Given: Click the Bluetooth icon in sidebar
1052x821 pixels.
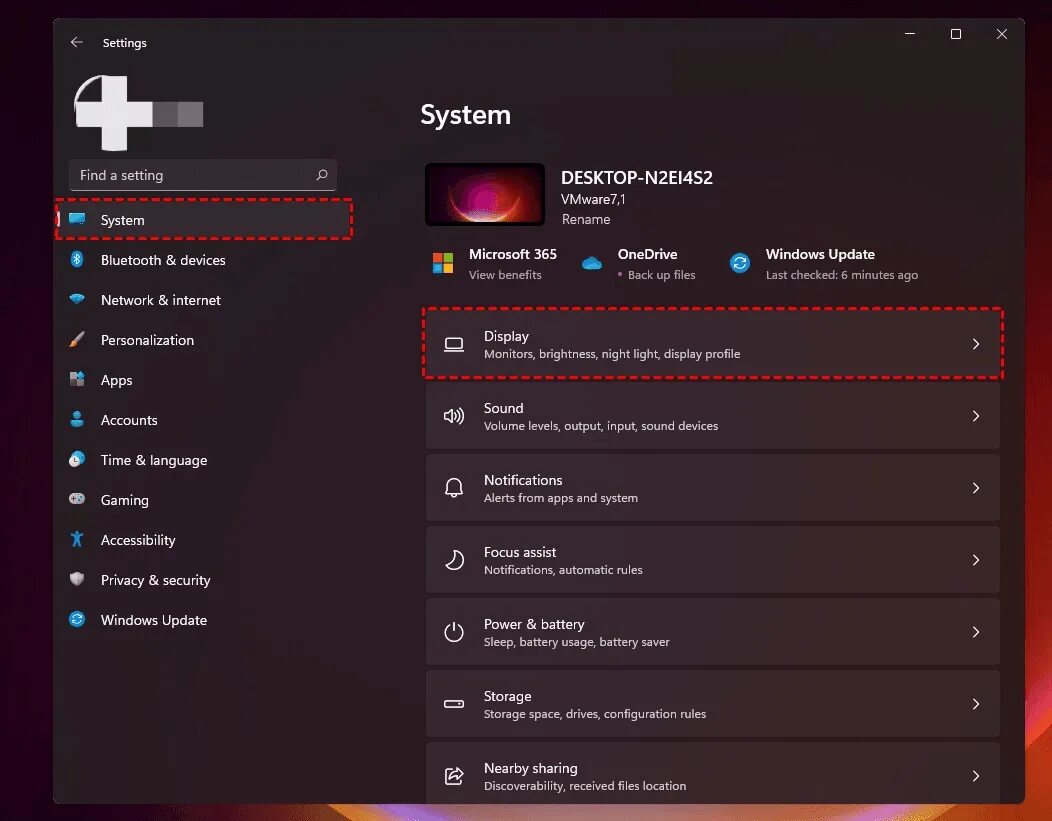Looking at the screenshot, I should click(77, 259).
